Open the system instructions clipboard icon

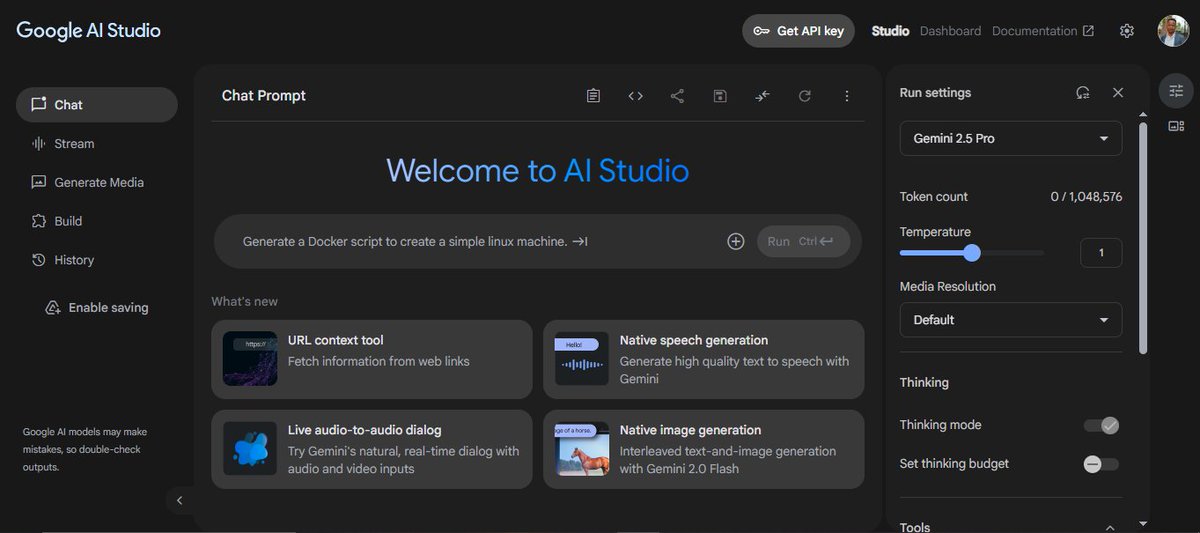click(593, 96)
